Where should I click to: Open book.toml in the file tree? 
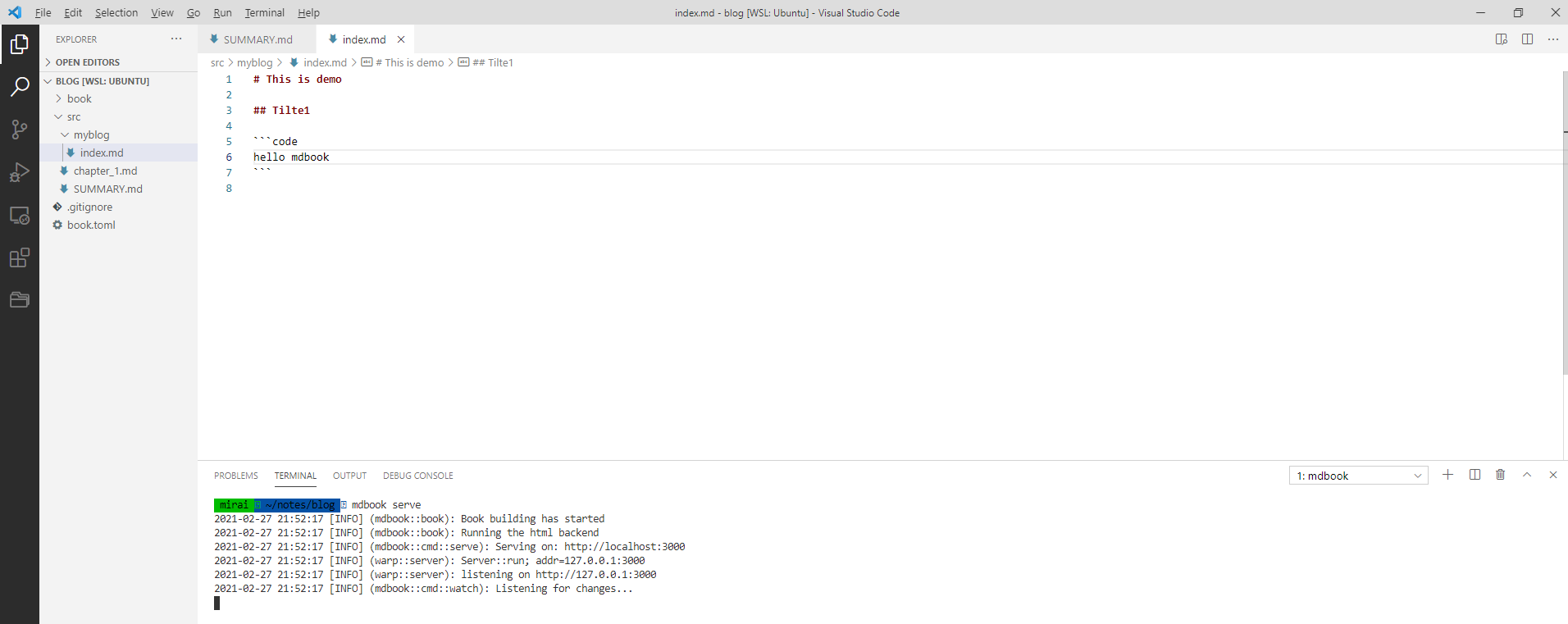click(x=119, y=225)
